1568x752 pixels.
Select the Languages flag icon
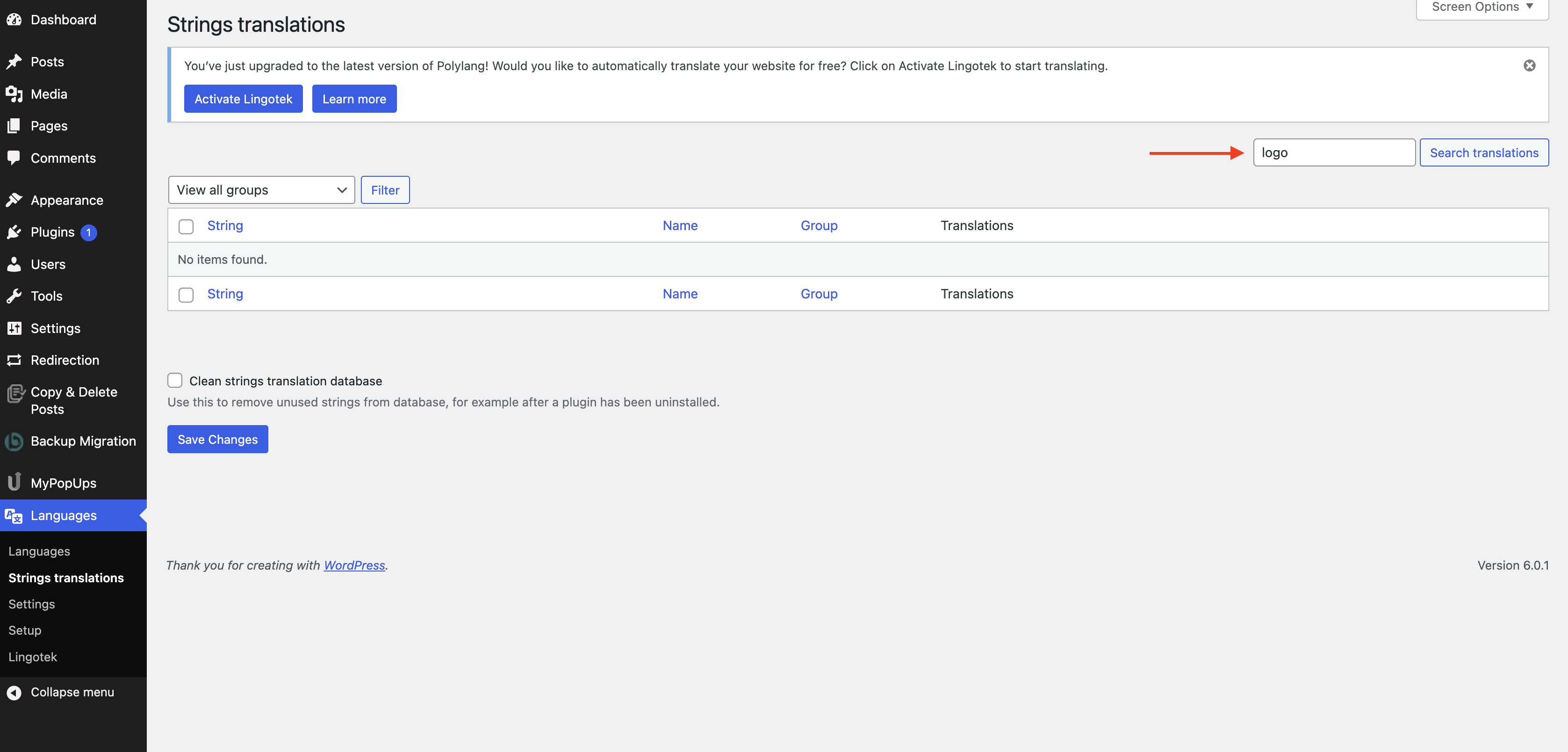[14, 515]
